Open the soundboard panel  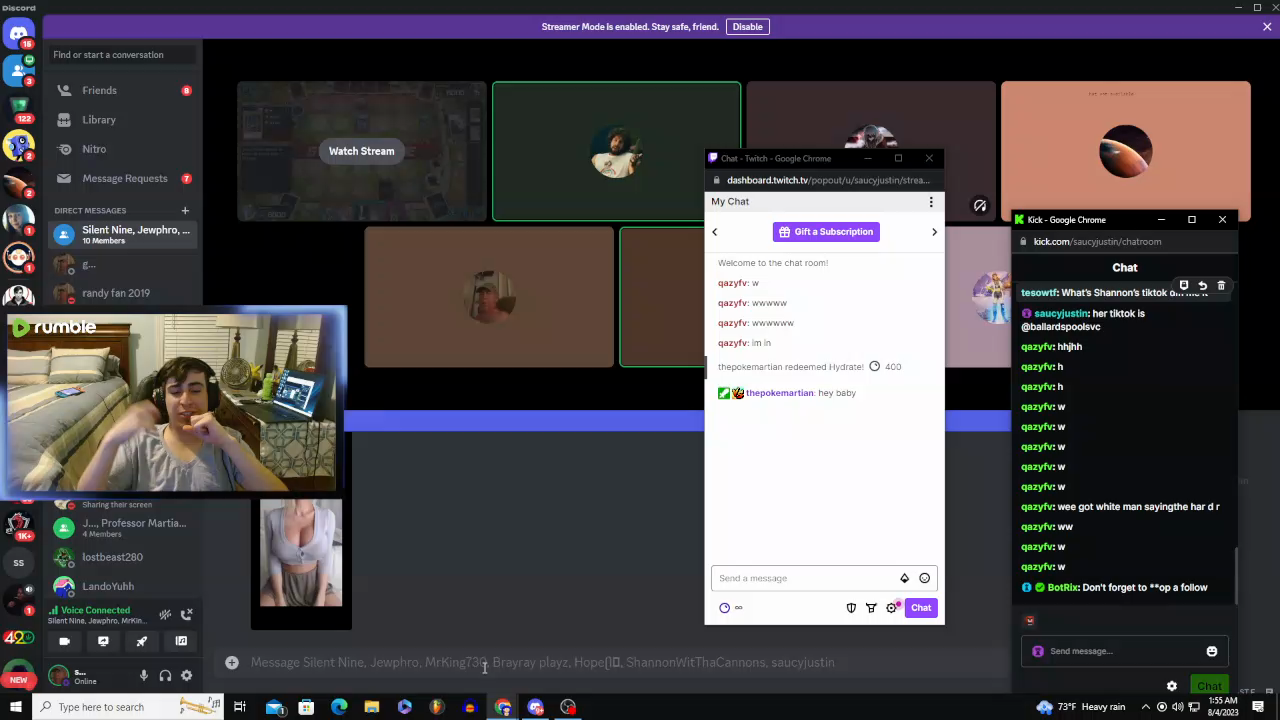click(181, 641)
